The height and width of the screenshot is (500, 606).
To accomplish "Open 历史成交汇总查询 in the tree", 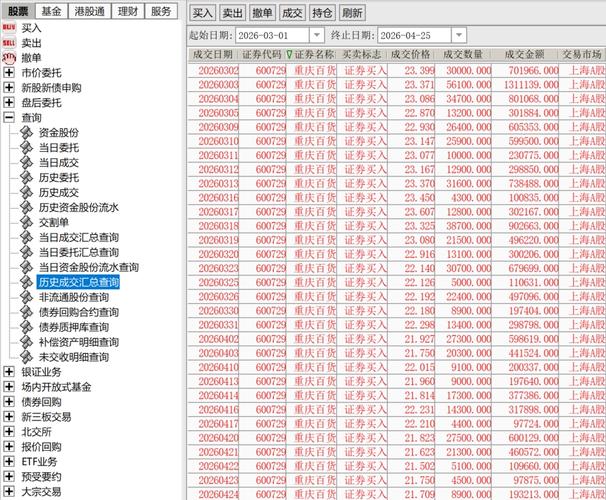I will [x=78, y=282].
